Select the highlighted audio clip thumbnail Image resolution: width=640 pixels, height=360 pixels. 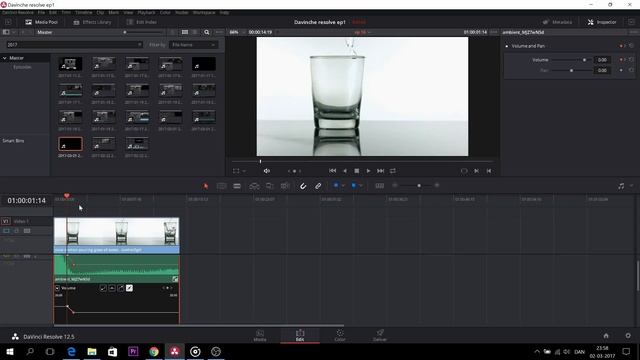coord(70,144)
